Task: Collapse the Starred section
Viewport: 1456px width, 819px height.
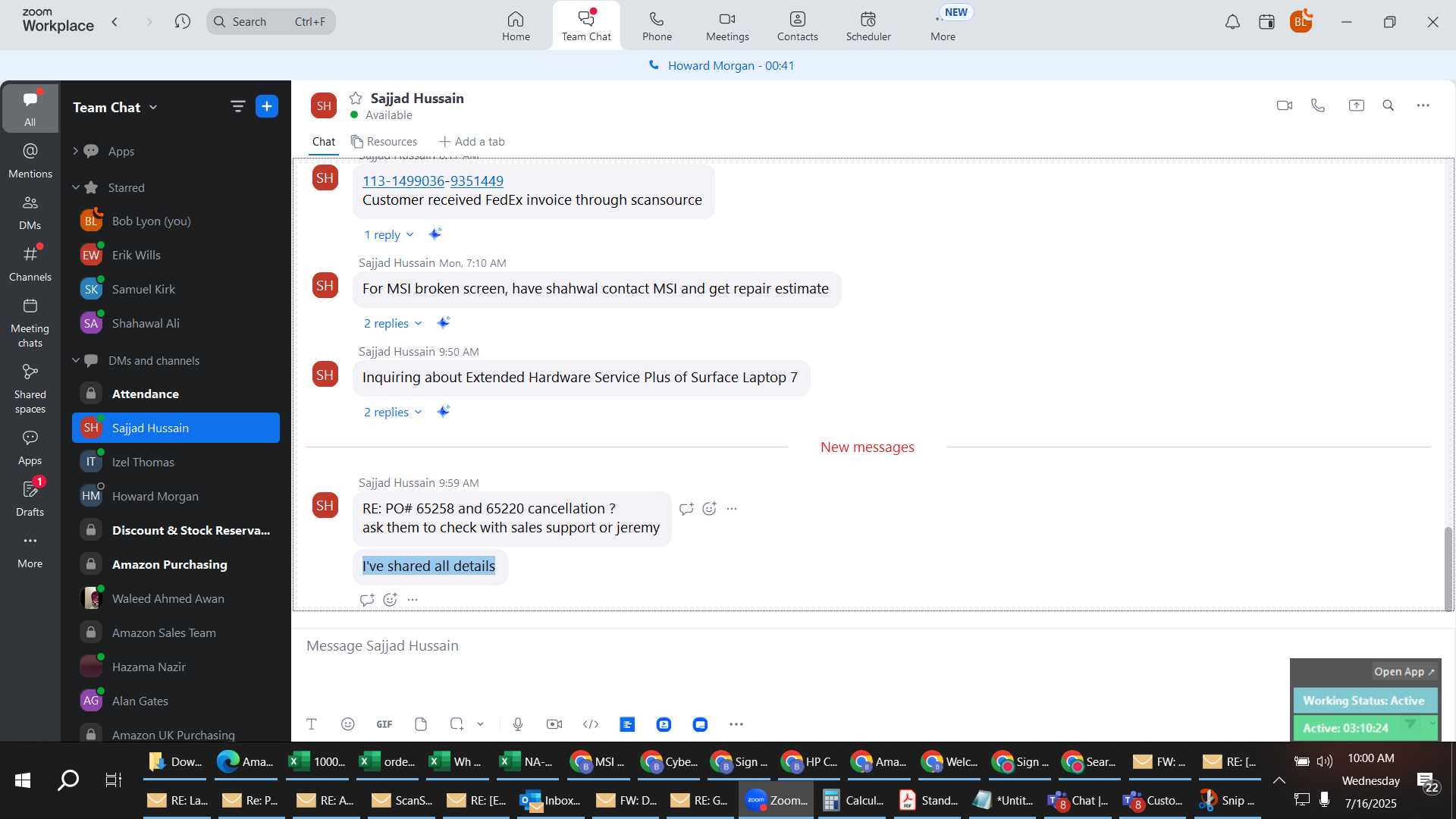Action: (75, 187)
